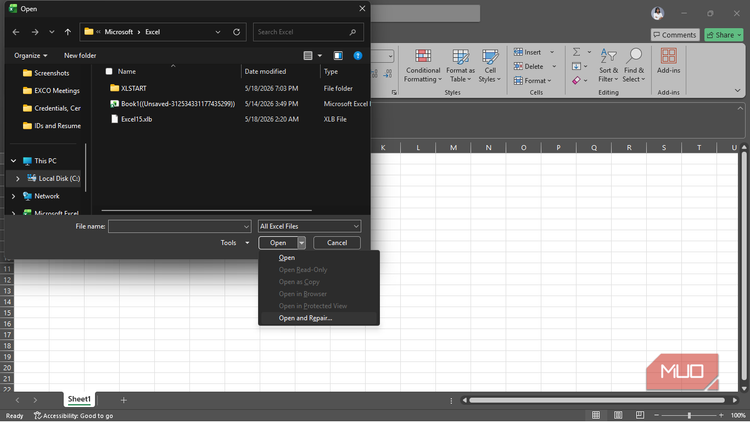Open Find & Select menu
This screenshot has width=750, height=422.
(x=634, y=66)
